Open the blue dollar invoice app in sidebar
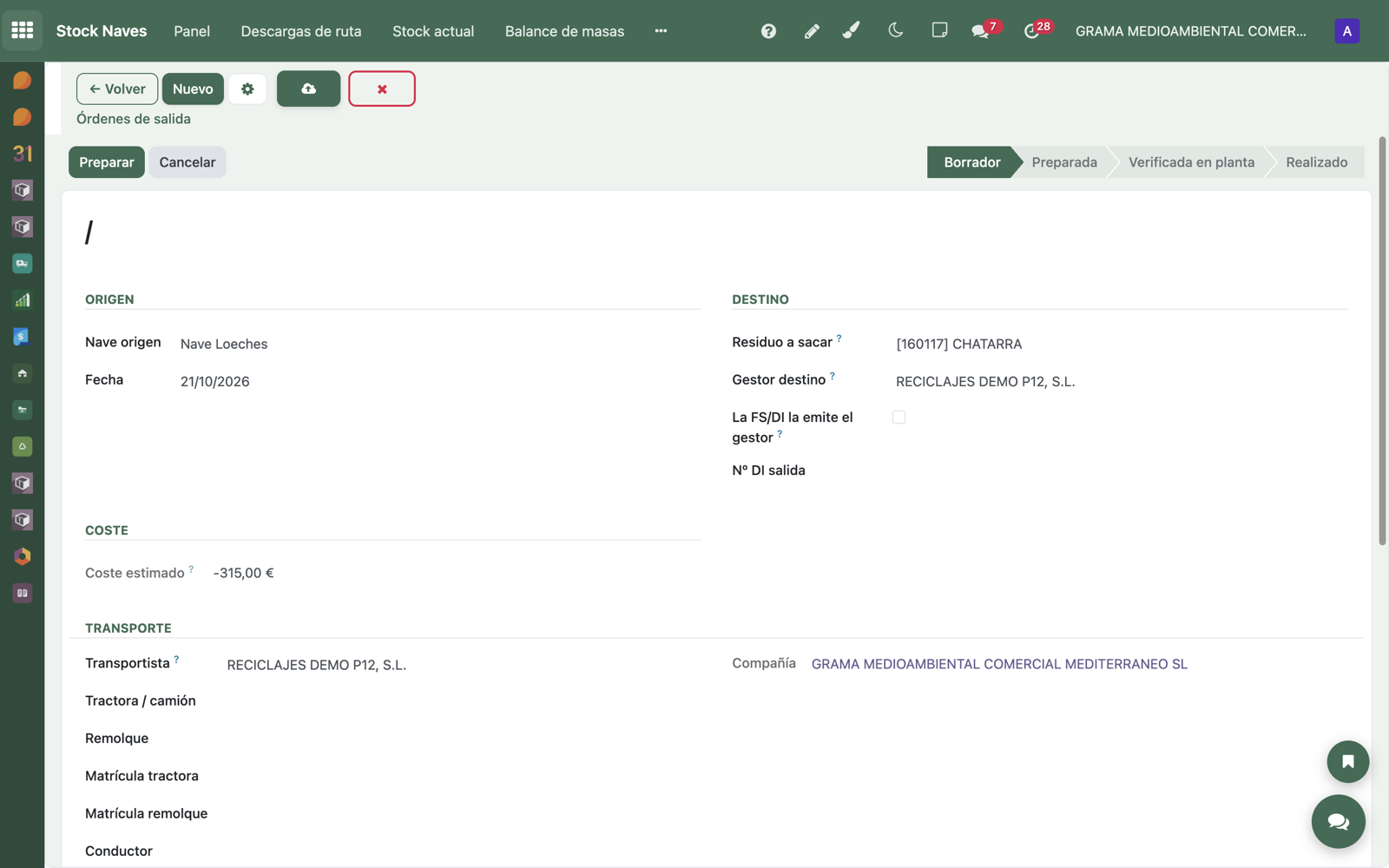This screenshot has height=868, width=1389. pyautogui.click(x=23, y=337)
